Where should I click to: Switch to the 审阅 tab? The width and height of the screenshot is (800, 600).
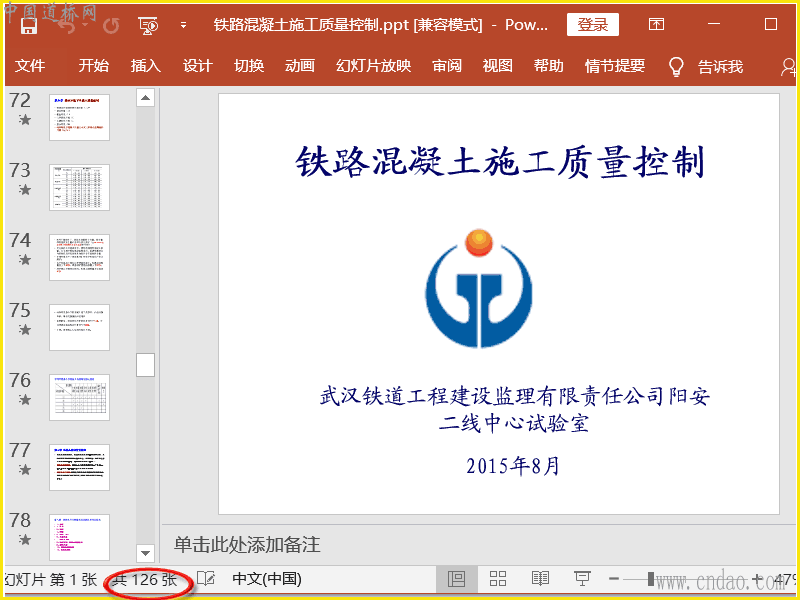tap(446, 65)
